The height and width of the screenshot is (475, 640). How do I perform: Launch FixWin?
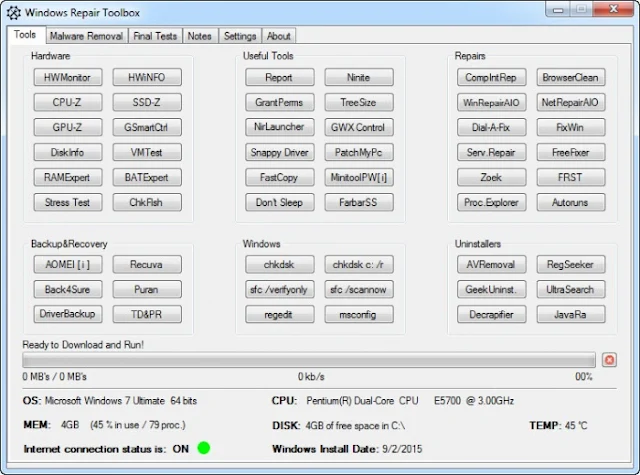pyautogui.click(x=571, y=127)
